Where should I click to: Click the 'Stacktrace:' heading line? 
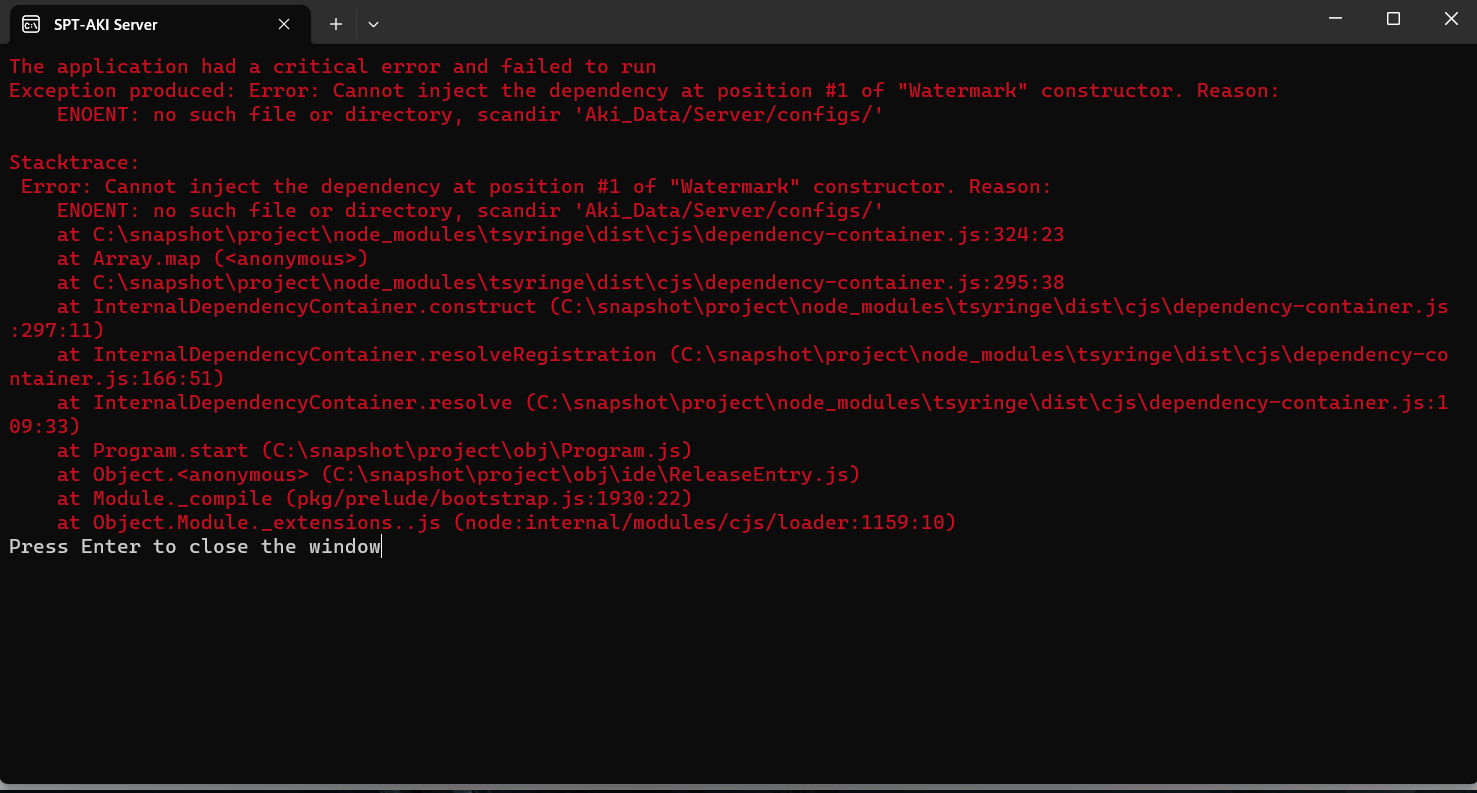tap(74, 162)
